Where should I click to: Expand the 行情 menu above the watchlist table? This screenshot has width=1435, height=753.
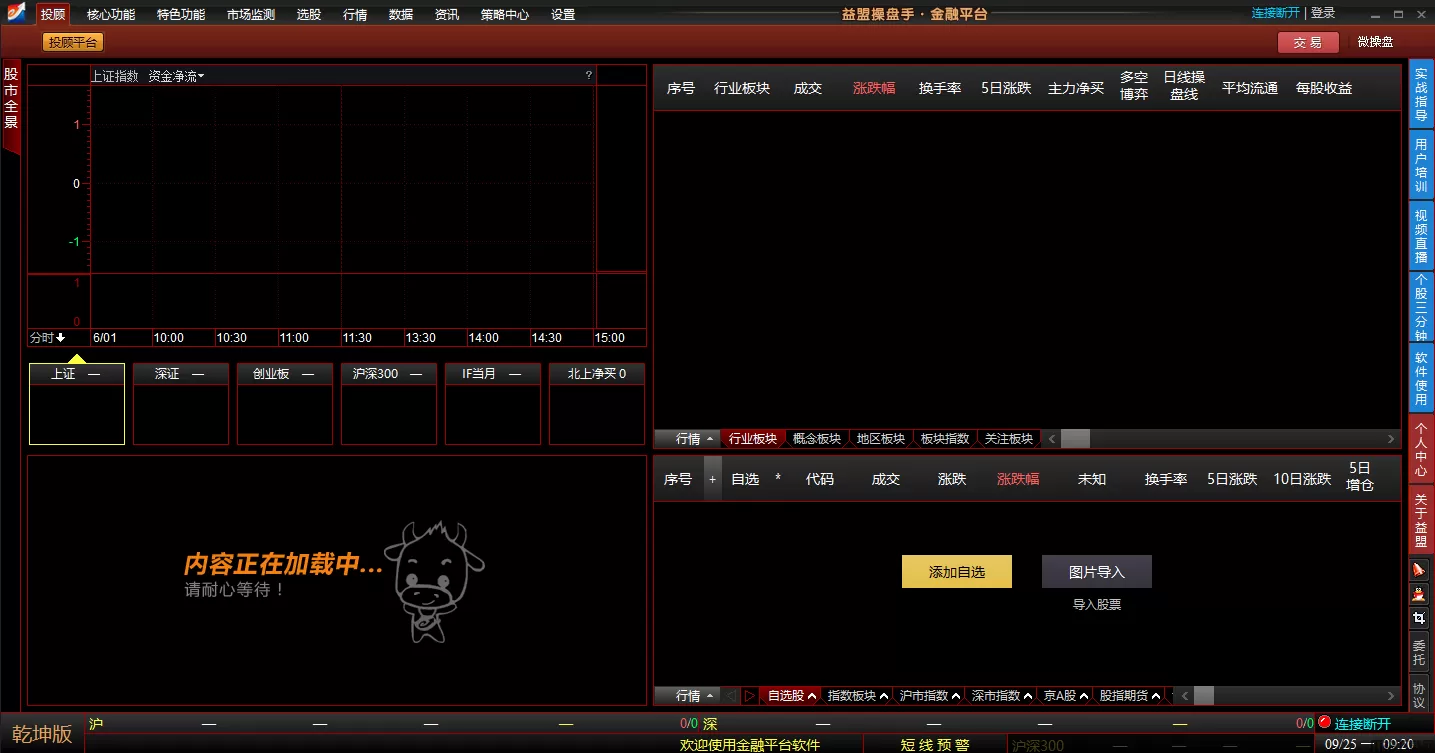coord(695,696)
